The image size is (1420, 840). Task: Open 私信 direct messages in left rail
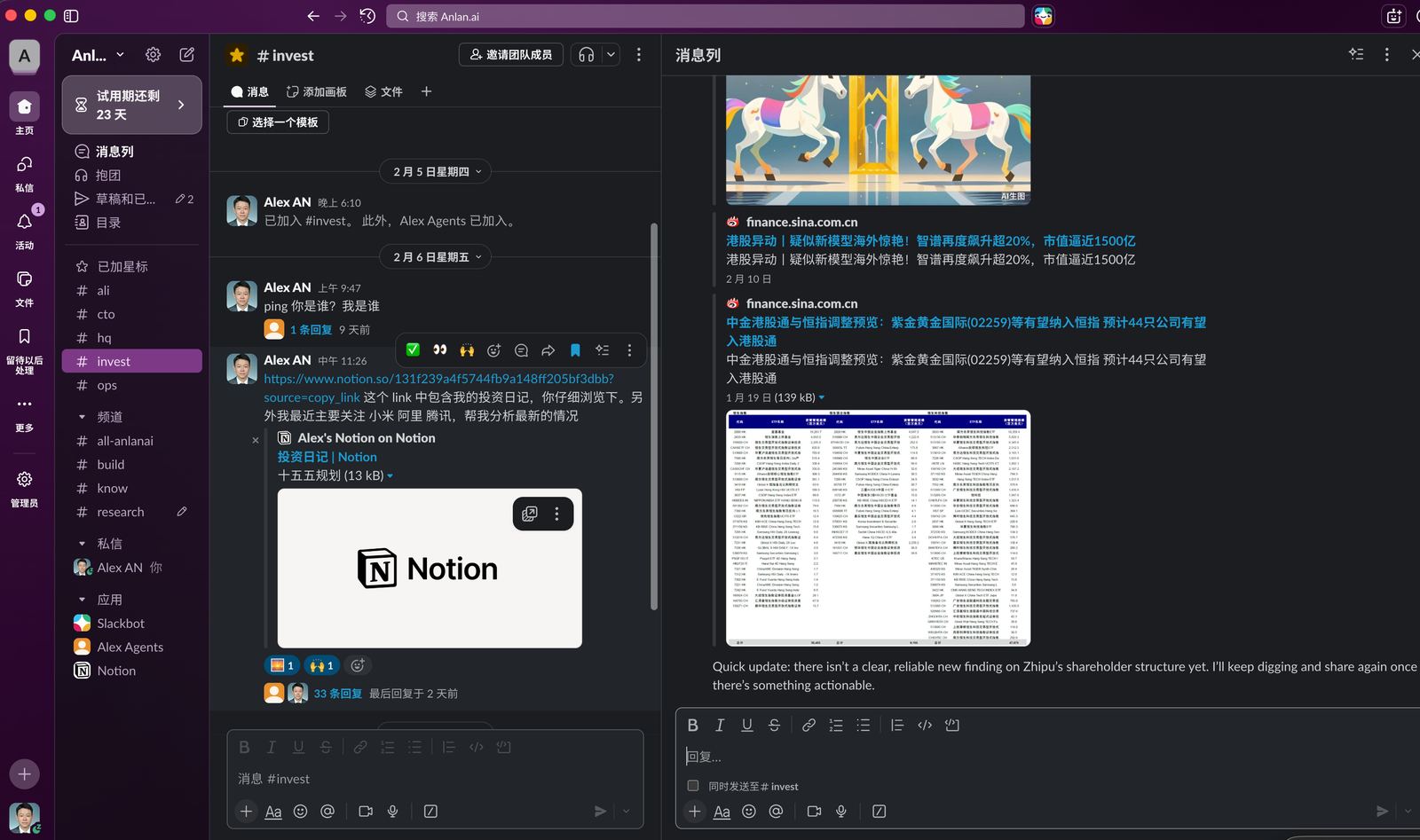point(24,172)
